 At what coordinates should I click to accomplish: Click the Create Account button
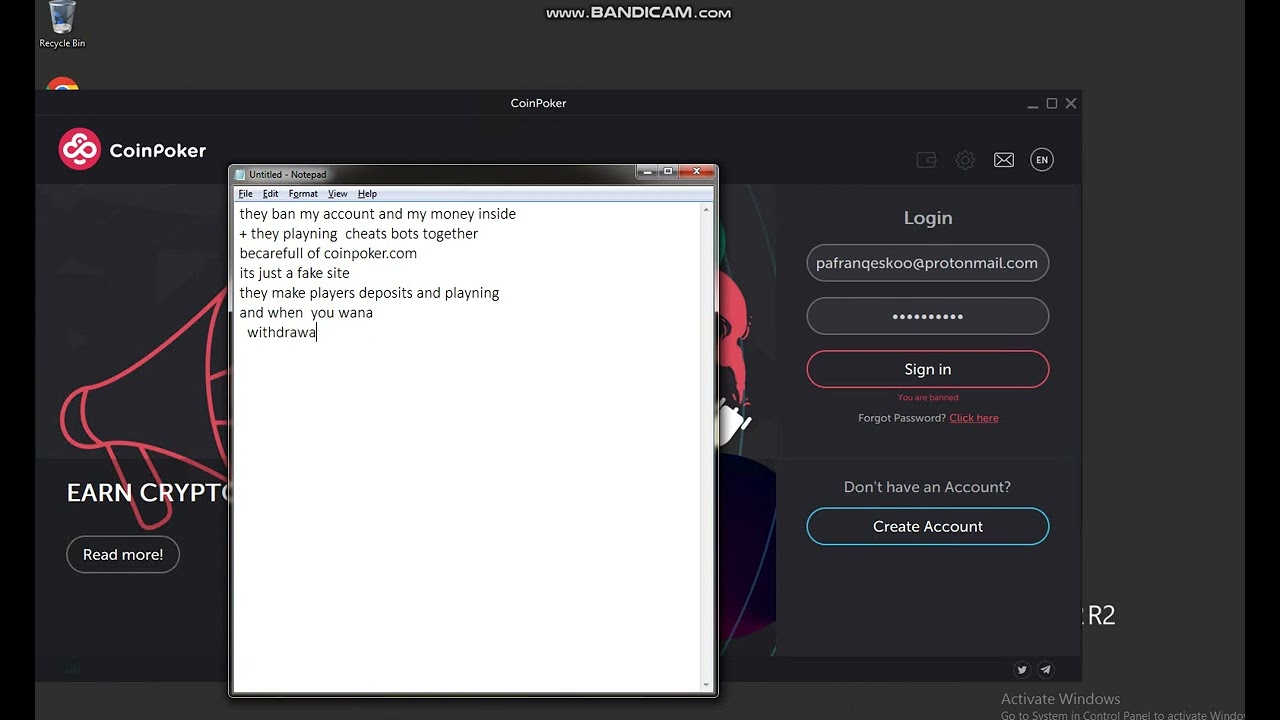[x=928, y=526]
